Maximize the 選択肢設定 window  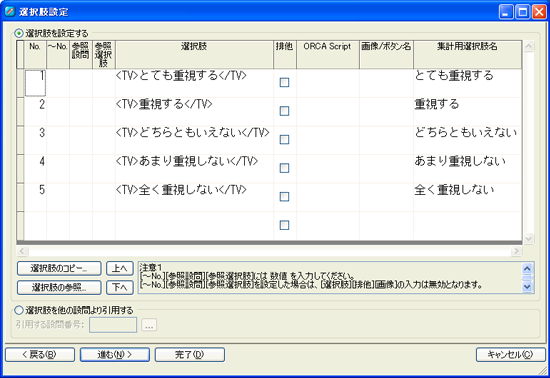click(522, 12)
